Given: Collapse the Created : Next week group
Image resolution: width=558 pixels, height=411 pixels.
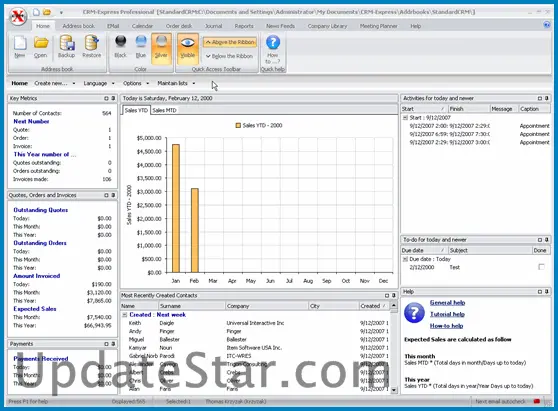Looking at the screenshot, I should pos(125,315).
